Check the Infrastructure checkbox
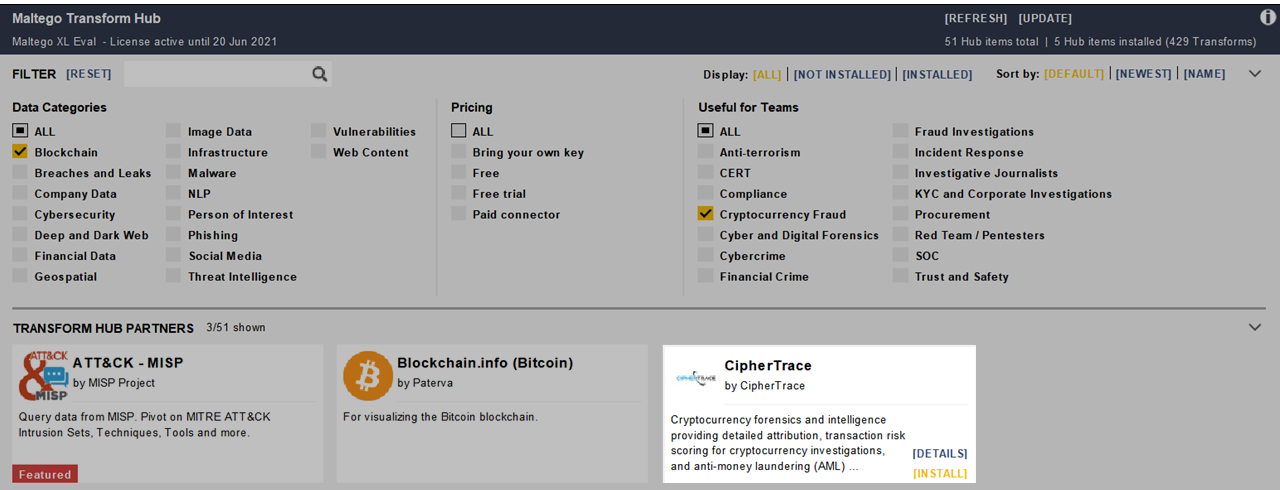Image resolution: width=1280 pixels, height=490 pixels. coord(174,152)
